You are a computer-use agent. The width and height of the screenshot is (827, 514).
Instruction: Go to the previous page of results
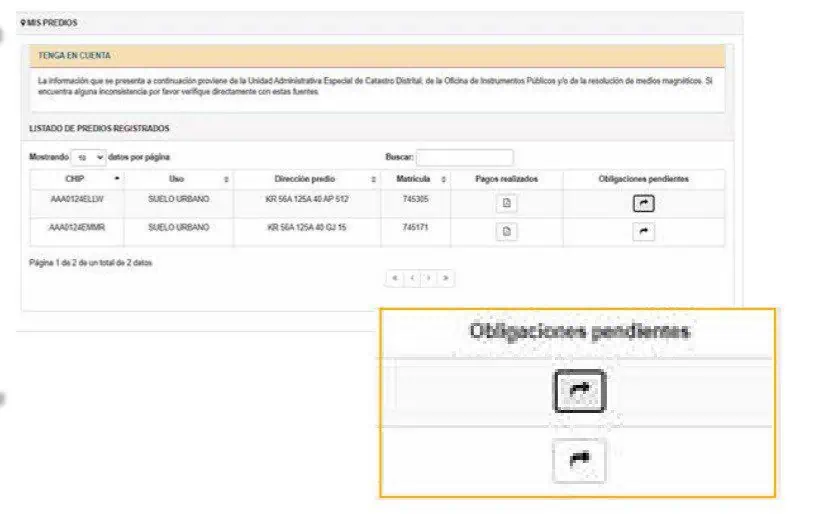(412, 278)
